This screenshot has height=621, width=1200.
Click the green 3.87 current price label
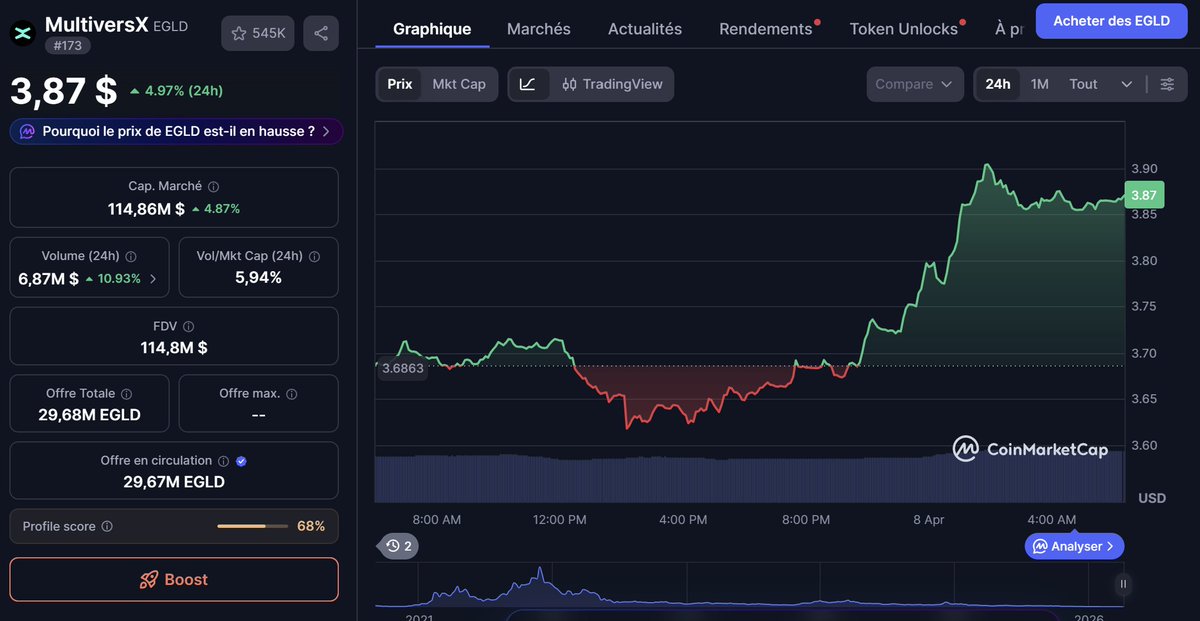[1144, 195]
